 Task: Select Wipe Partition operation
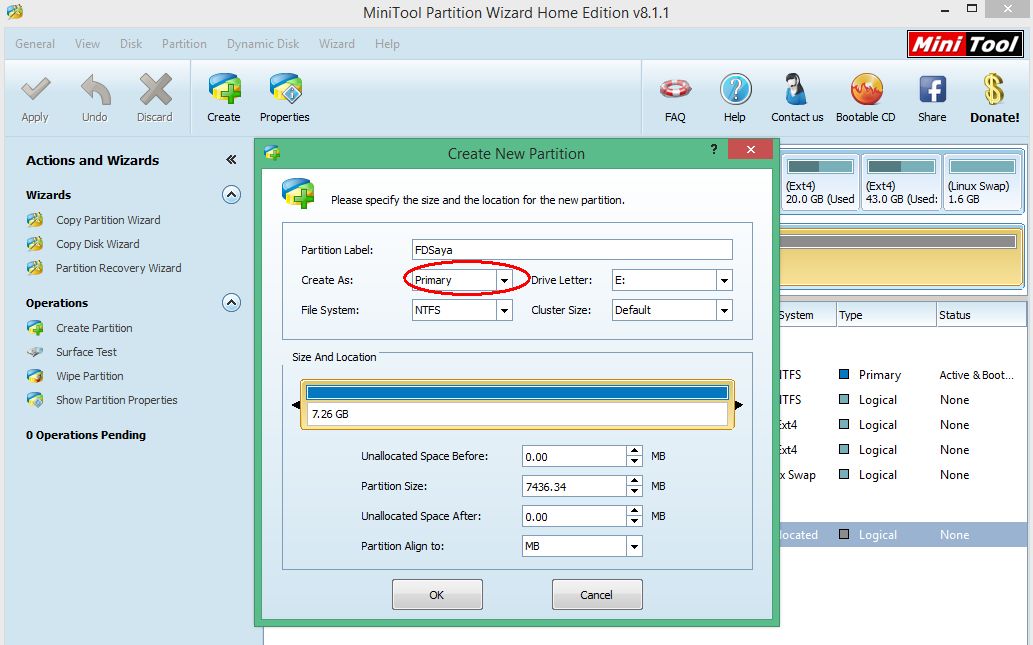point(89,376)
